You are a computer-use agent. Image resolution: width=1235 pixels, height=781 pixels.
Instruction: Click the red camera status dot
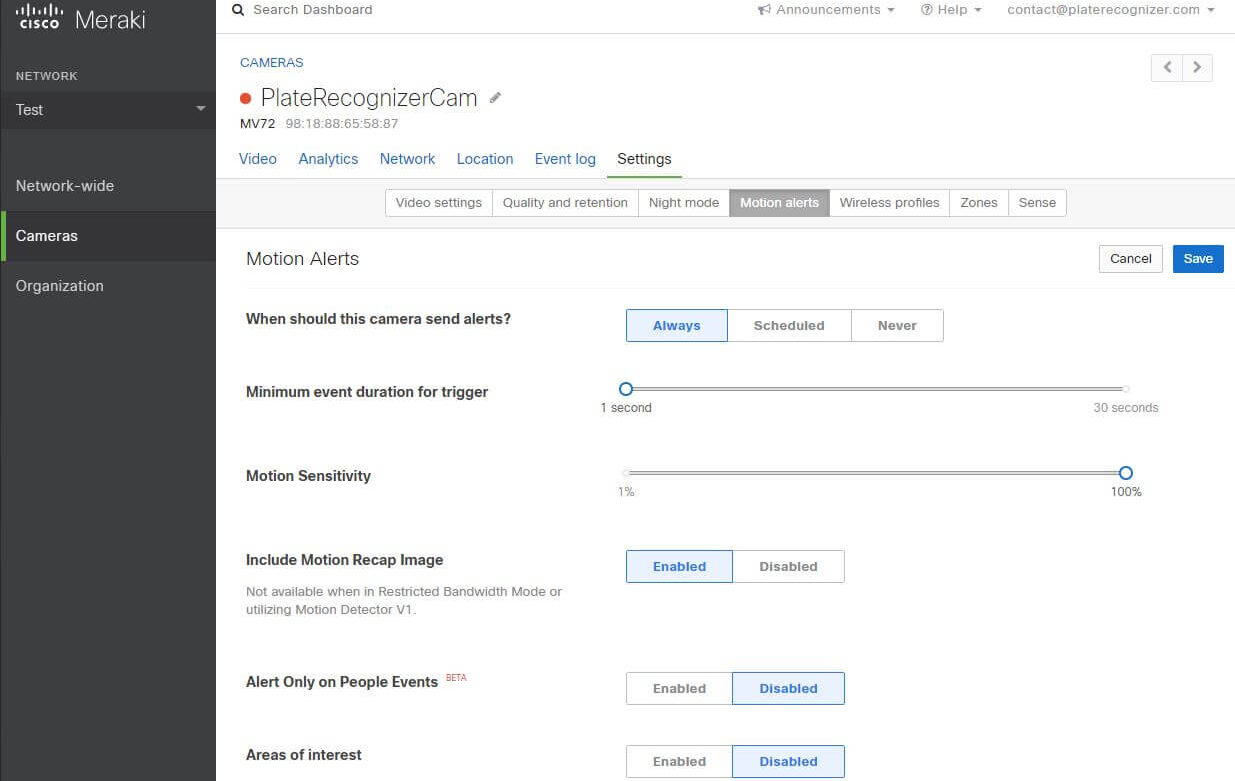[x=246, y=98]
